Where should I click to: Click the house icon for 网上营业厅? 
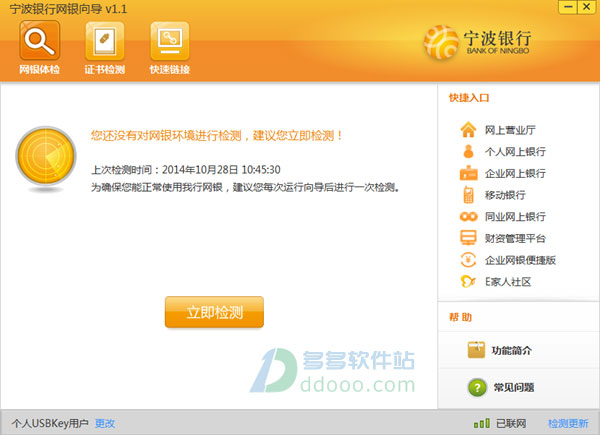[468, 130]
